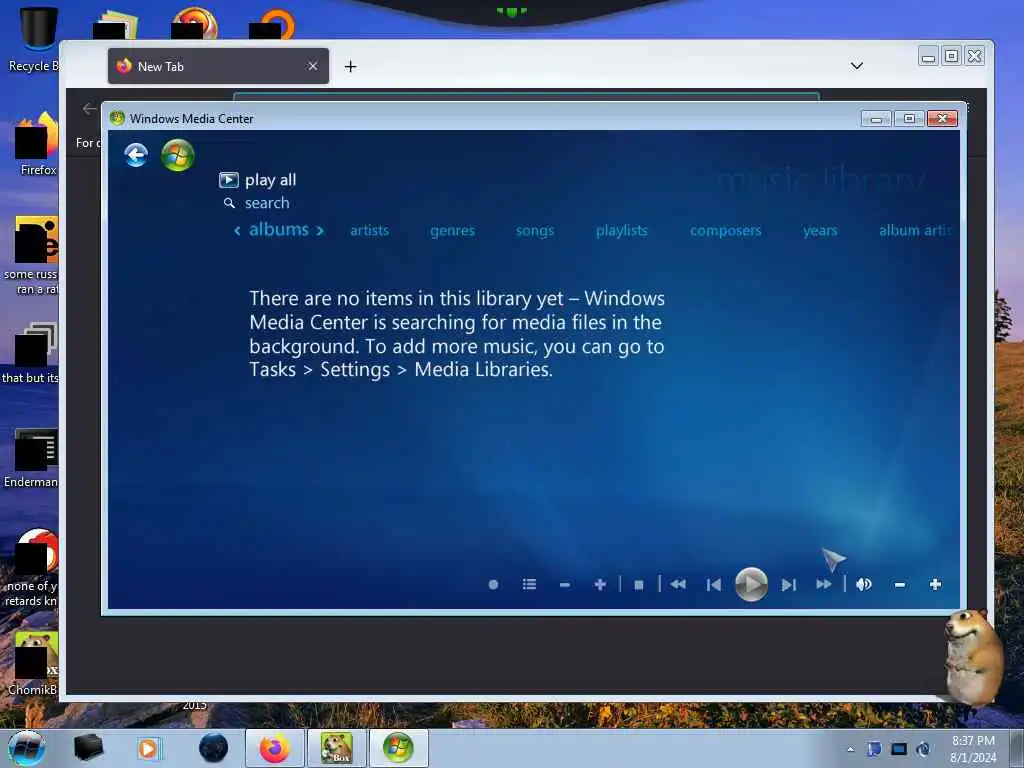The width and height of the screenshot is (1024, 768).
Task: Switch to Media Center on the taskbar
Action: 398,748
